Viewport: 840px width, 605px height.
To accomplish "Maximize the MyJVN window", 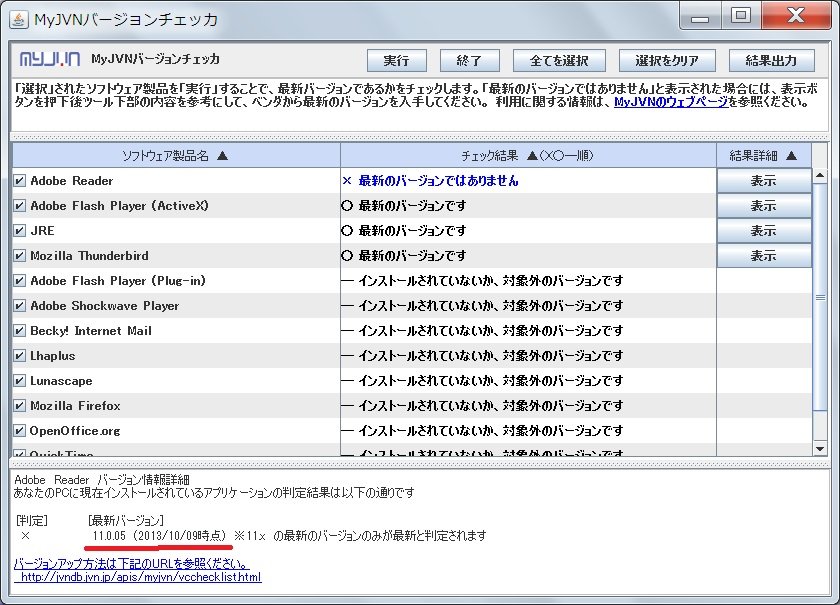I will click(x=741, y=16).
